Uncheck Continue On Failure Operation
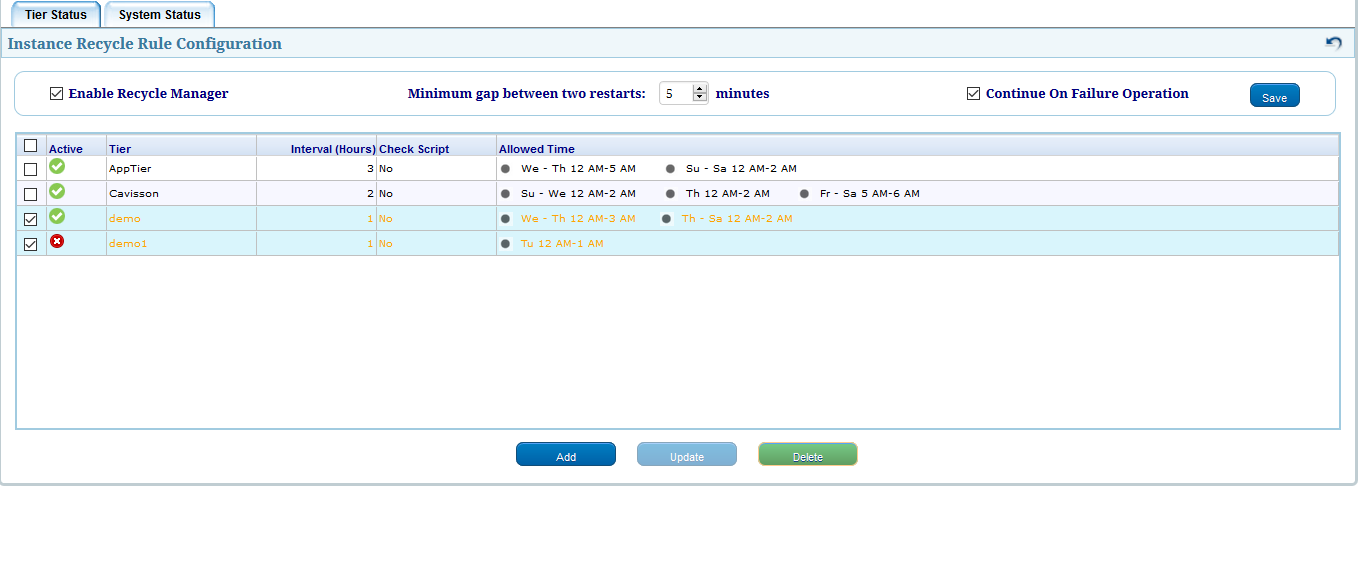The width and height of the screenshot is (1359, 566). pos(973,94)
